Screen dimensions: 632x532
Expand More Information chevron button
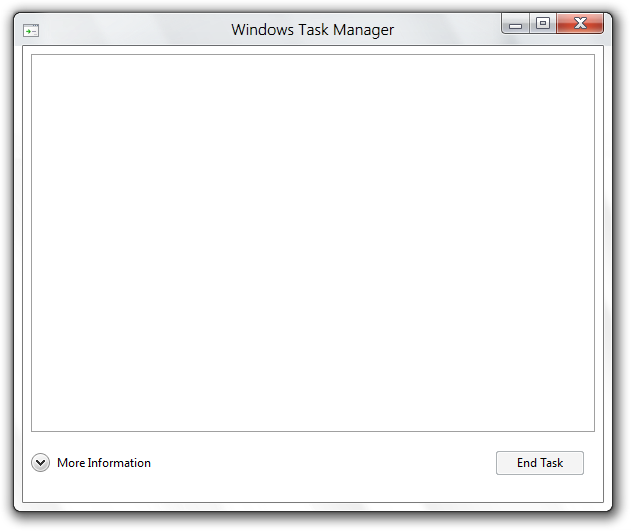point(40,463)
